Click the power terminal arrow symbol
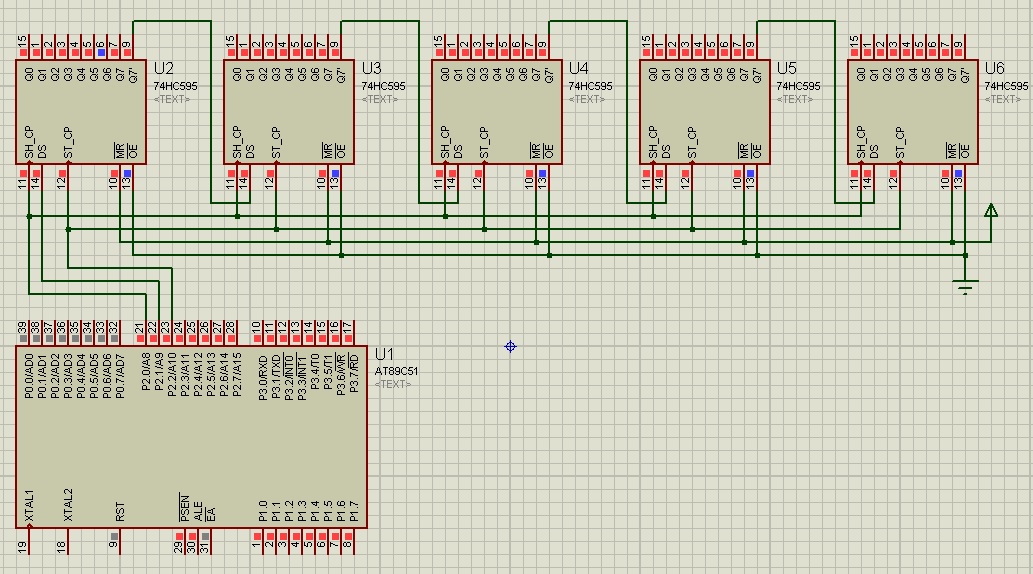Viewport: 1033px width, 574px height. click(x=990, y=211)
